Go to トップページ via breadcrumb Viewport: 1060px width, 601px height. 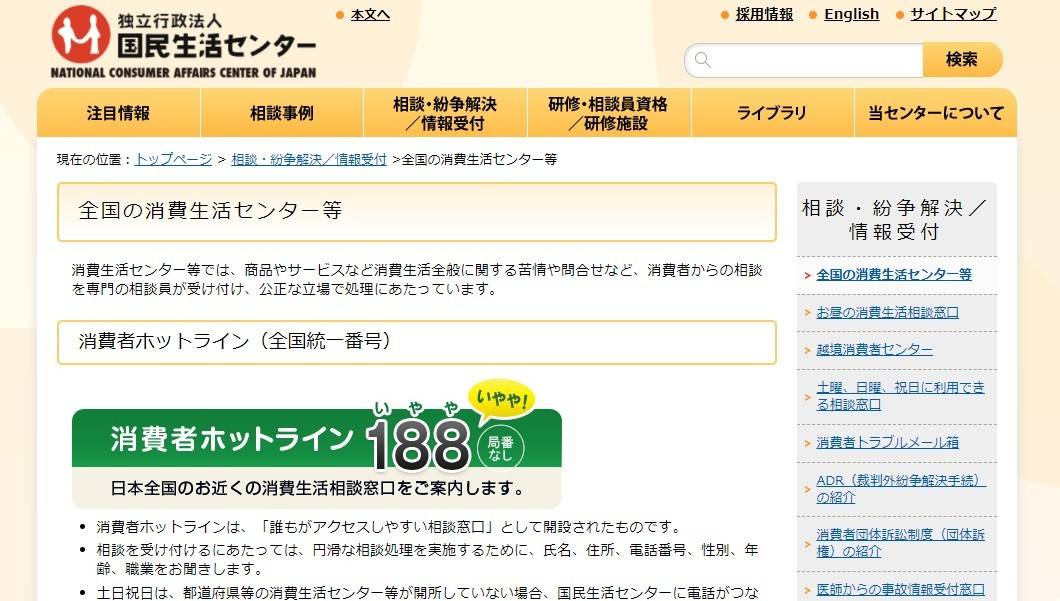[174, 160]
